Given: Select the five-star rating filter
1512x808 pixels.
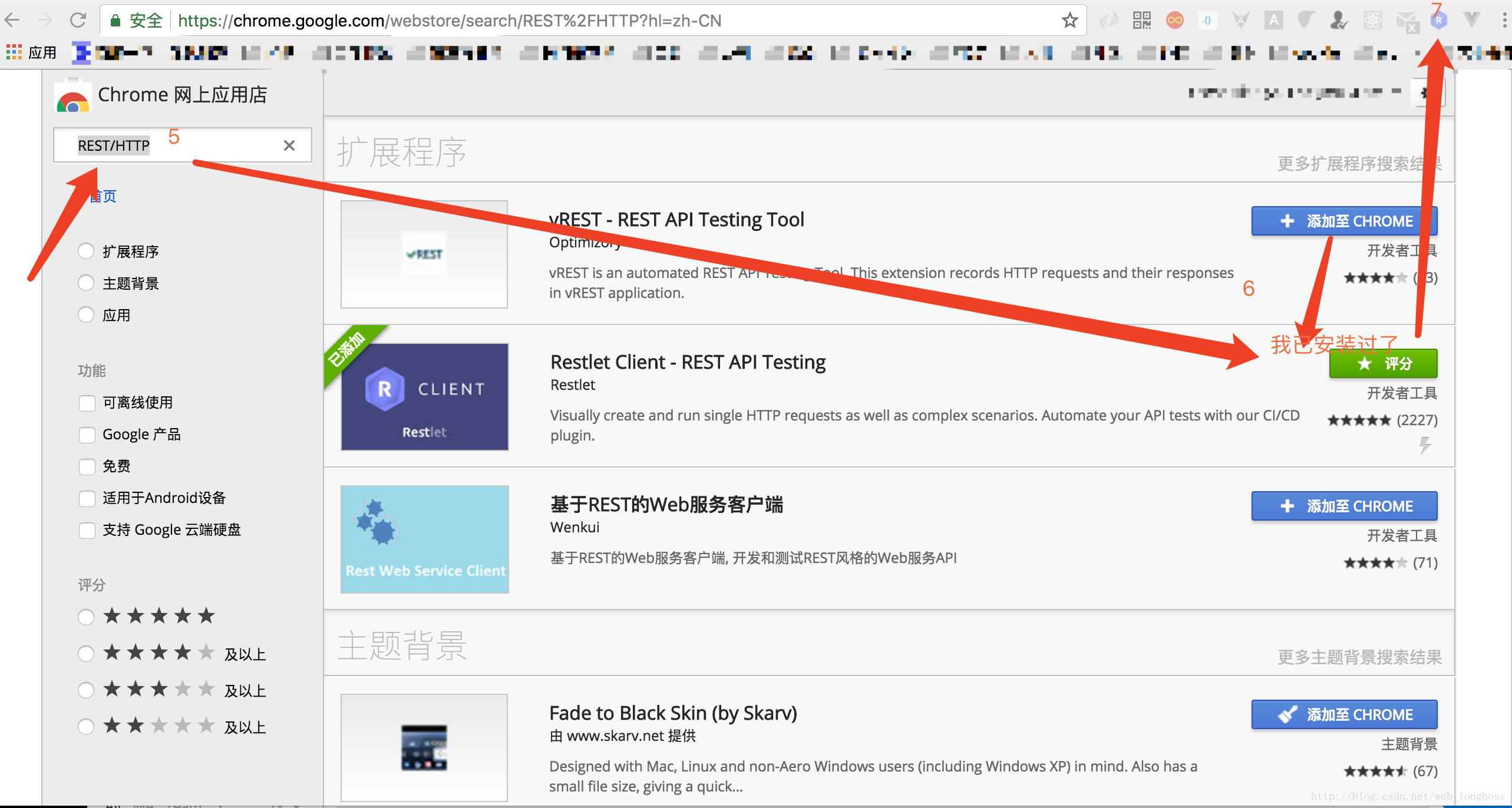Looking at the screenshot, I should click(86, 617).
